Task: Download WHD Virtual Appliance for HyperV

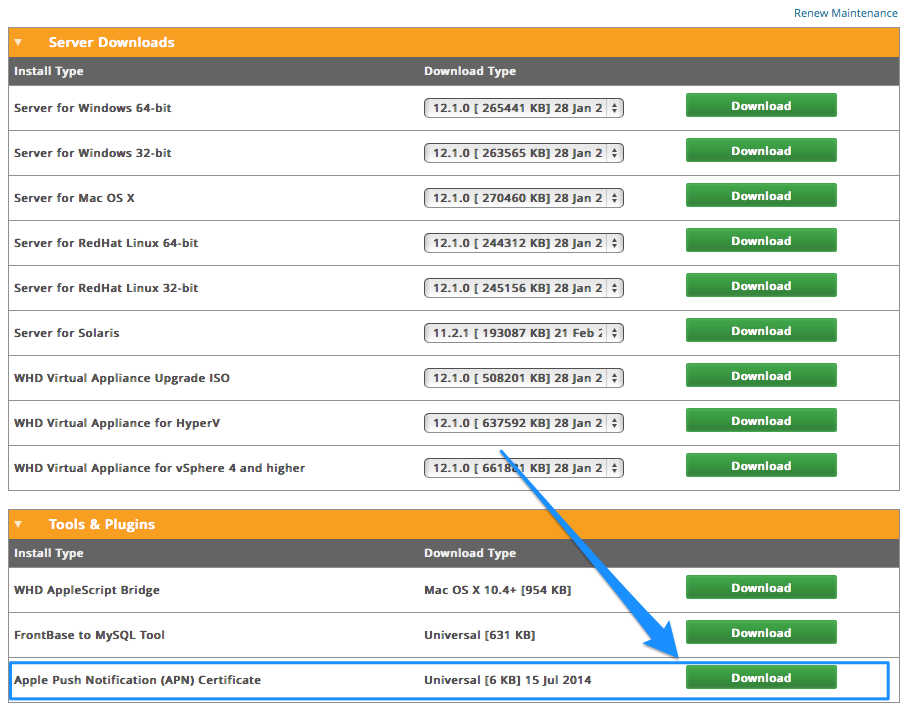Action: (761, 420)
